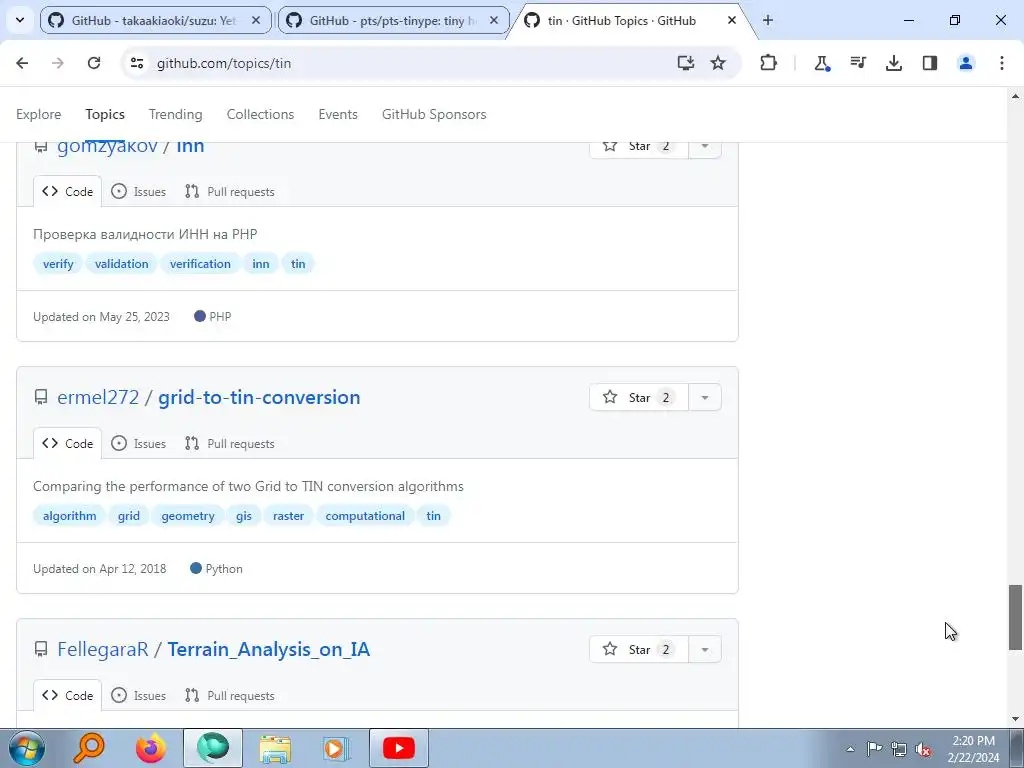Open Code tab of grid-to-tin-conversion card
Viewport: 1024px width, 768px height.
pyautogui.click(x=67, y=443)
